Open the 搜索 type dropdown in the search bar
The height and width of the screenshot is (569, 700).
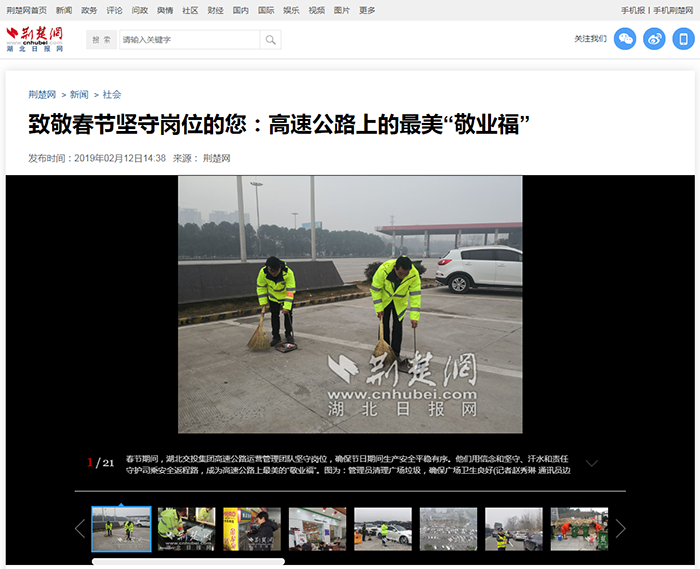(x=101, y=40)
